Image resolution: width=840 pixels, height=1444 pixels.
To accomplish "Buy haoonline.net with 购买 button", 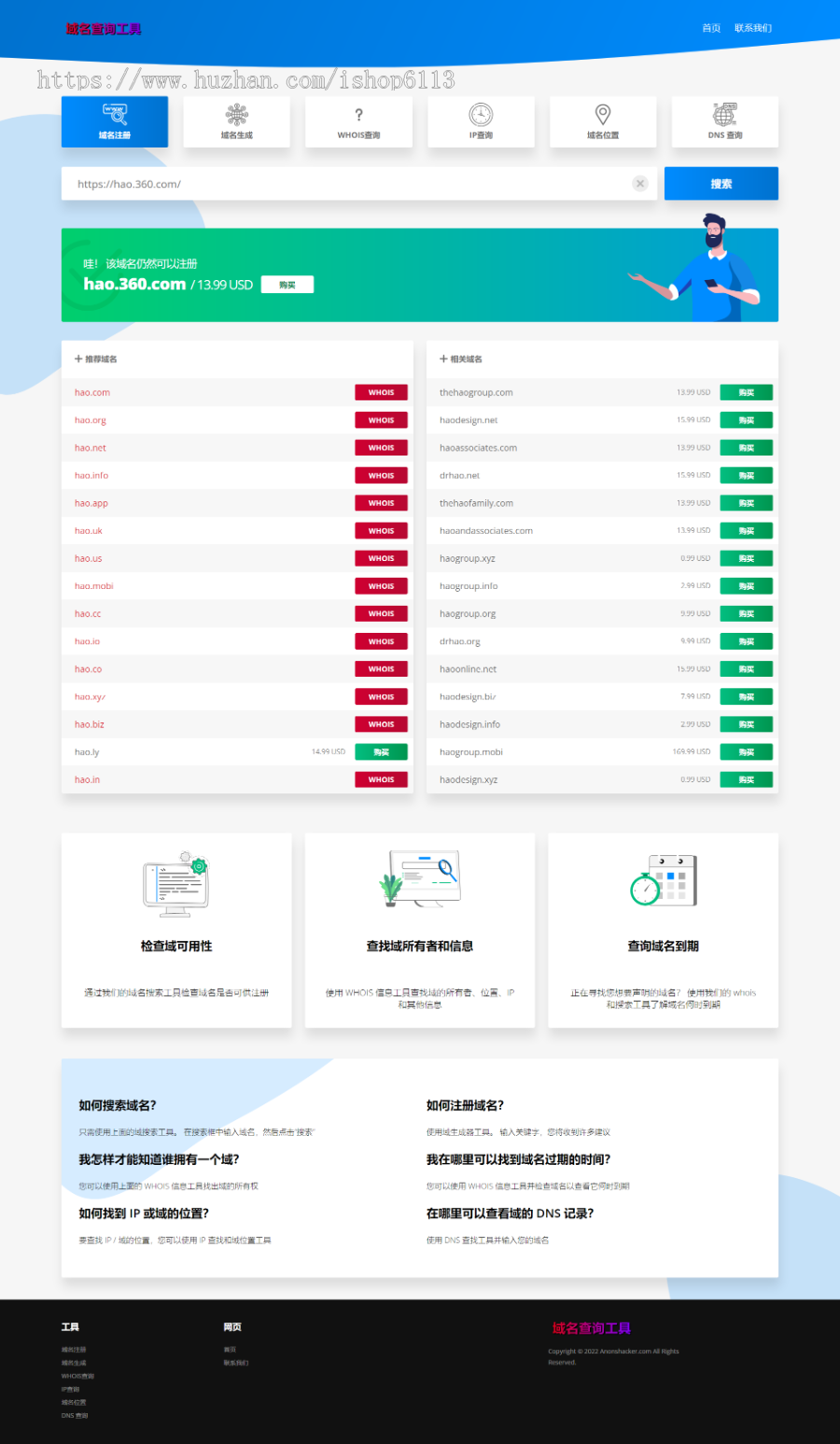I will coord(746,669).
